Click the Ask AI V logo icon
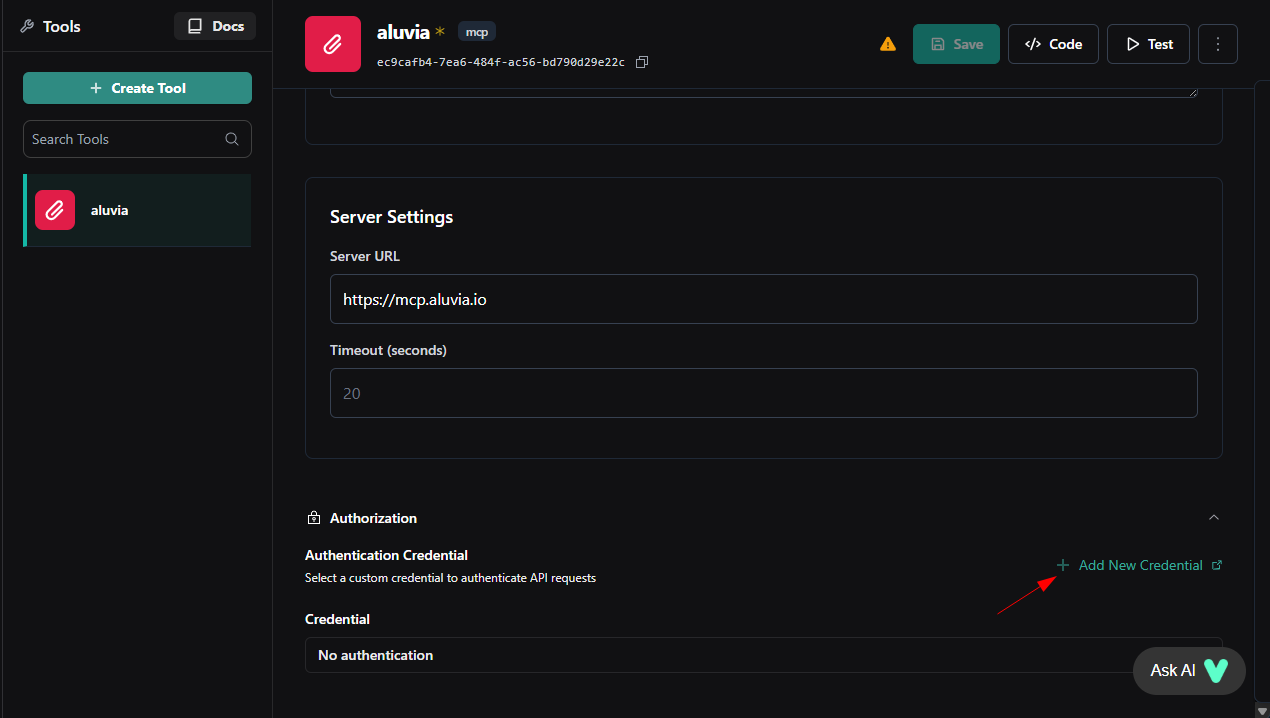The image size is (1270, 718). tap(1217, 670)
